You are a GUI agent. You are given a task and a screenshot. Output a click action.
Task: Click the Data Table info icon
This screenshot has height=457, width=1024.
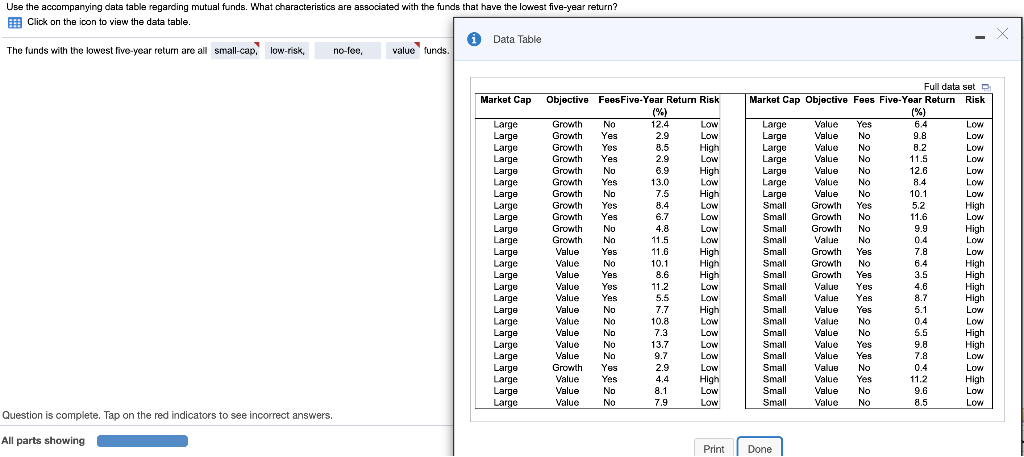click(475, 39)
